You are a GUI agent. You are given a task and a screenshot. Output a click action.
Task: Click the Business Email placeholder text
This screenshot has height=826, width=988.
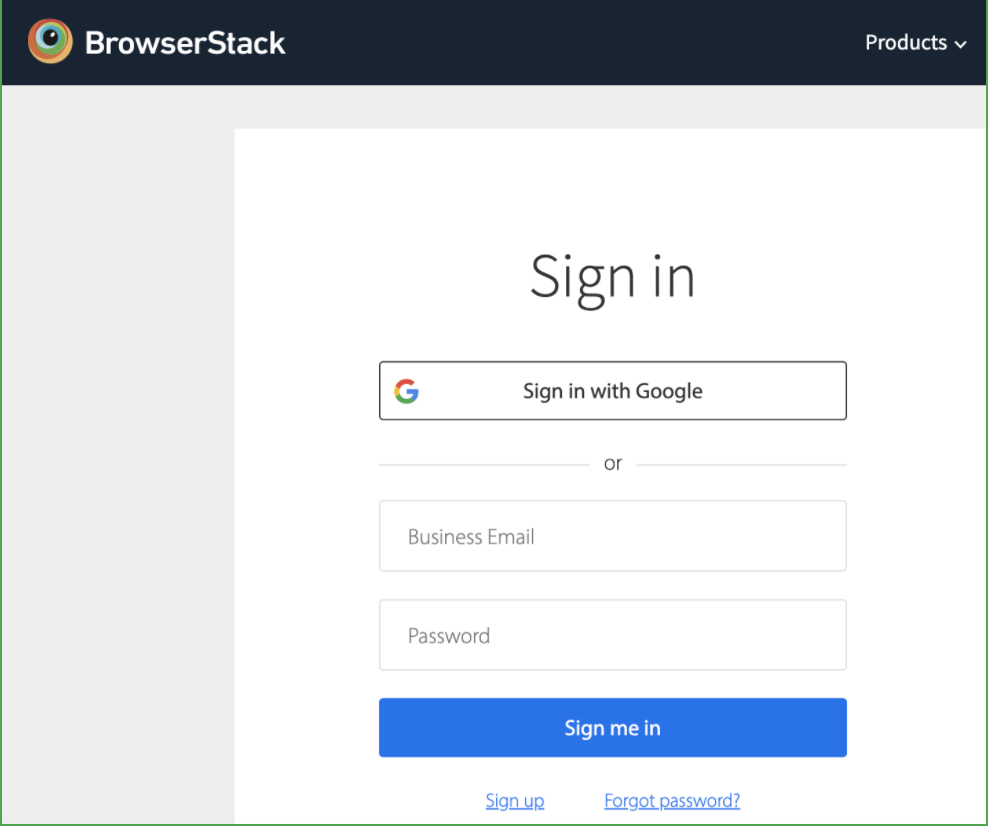471,536
